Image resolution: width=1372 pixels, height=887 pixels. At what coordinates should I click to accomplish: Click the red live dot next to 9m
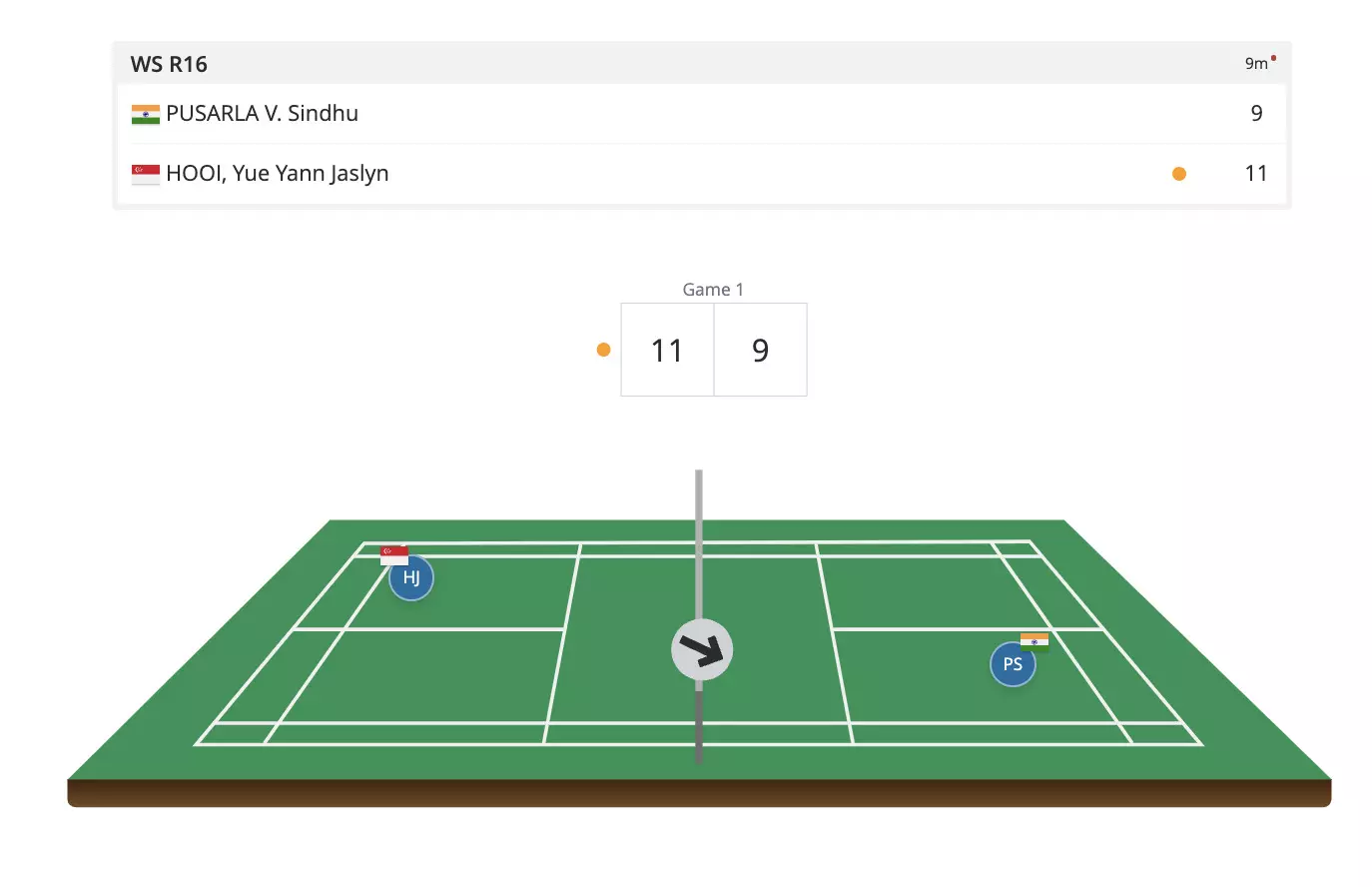[1274, 58]
